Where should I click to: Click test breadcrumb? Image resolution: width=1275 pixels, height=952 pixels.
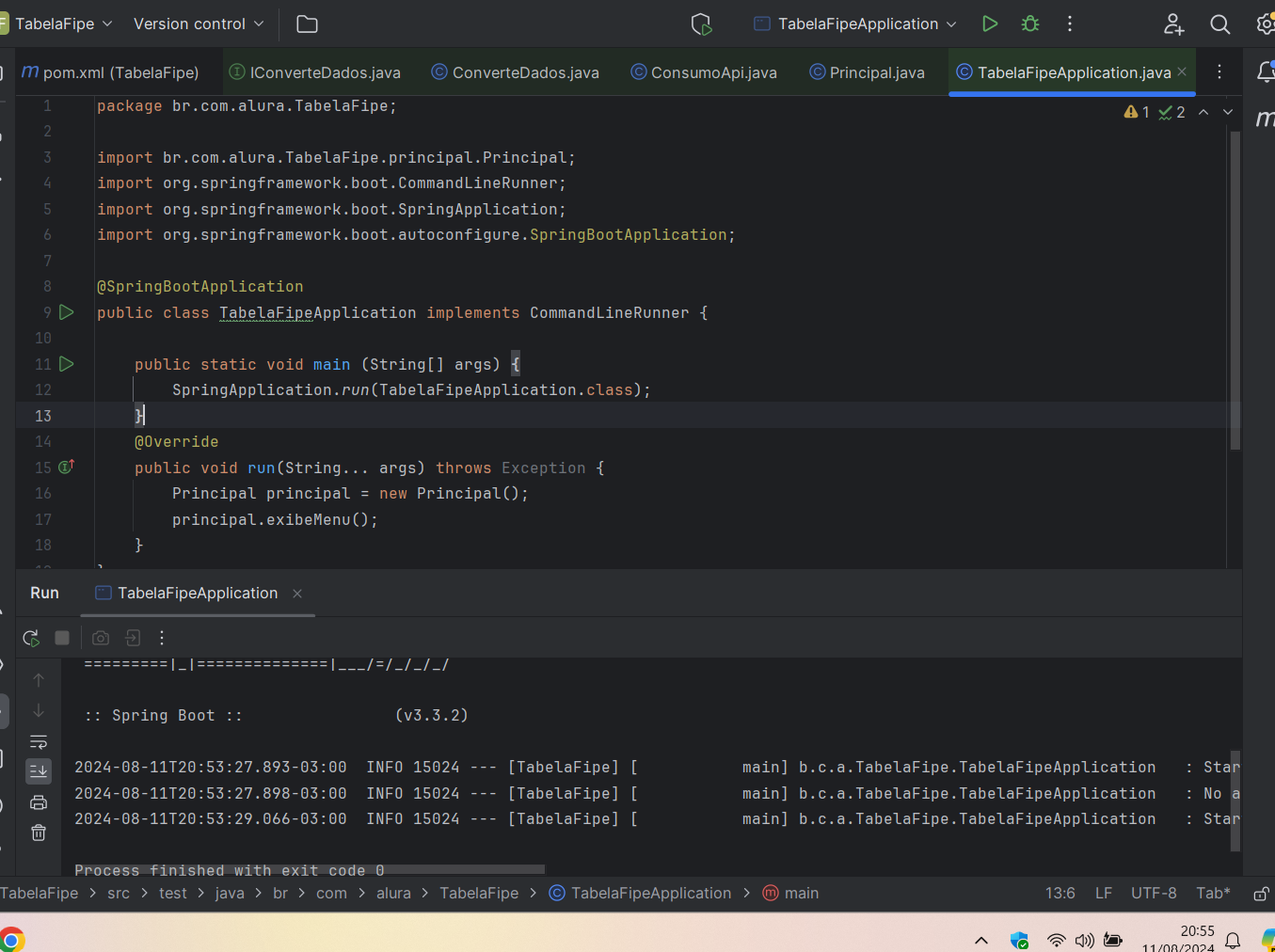pos(173,894)
